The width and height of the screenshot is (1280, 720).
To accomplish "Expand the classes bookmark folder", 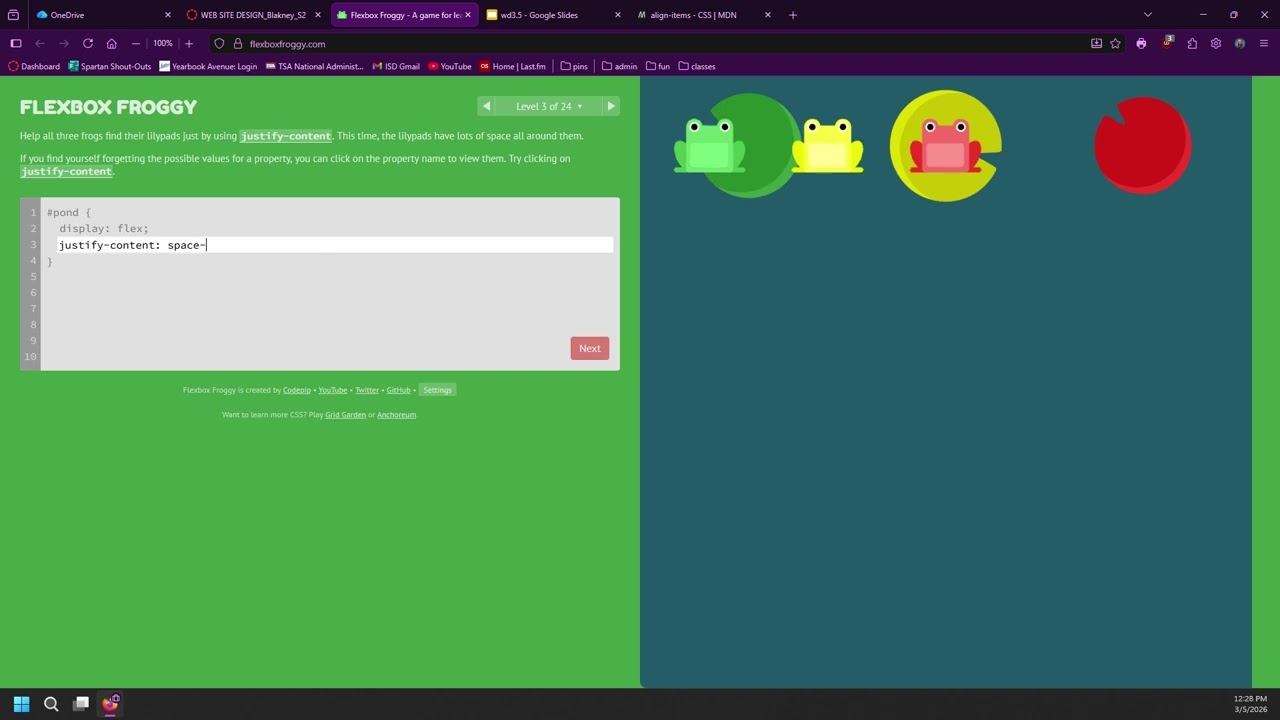I will (x=697, y=66).
